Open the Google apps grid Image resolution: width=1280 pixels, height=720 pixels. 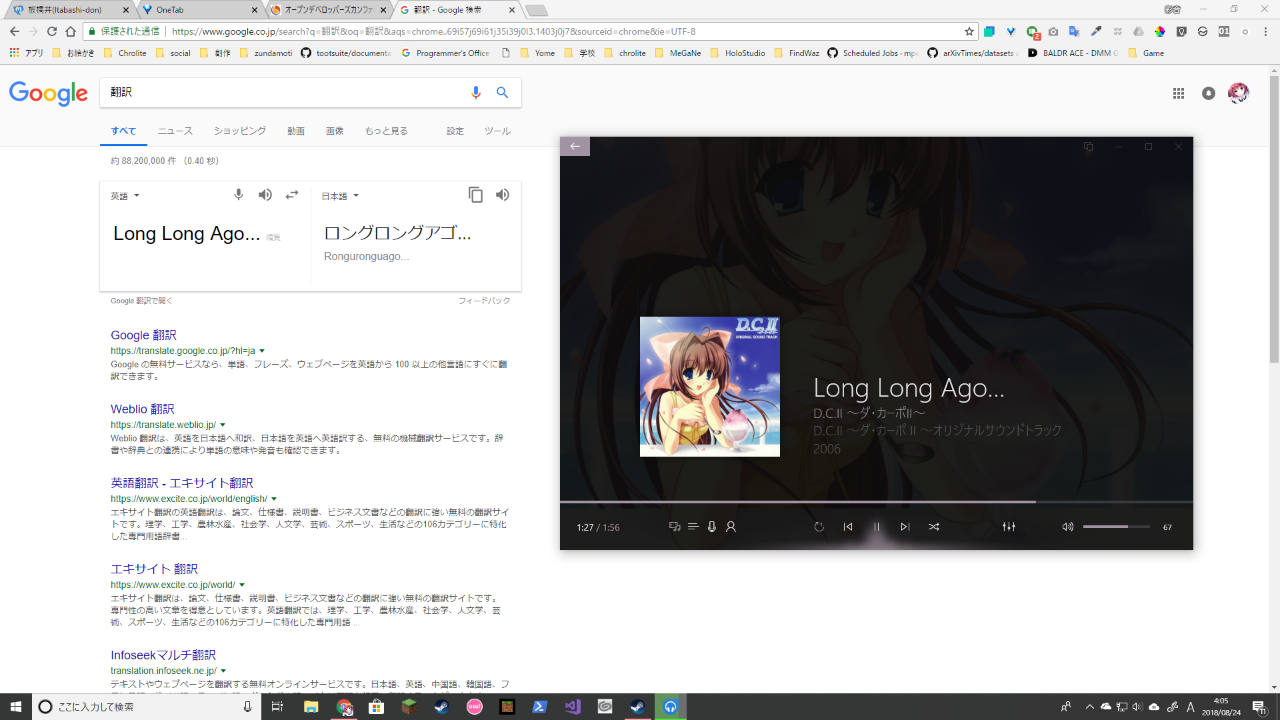[1178, 93]
